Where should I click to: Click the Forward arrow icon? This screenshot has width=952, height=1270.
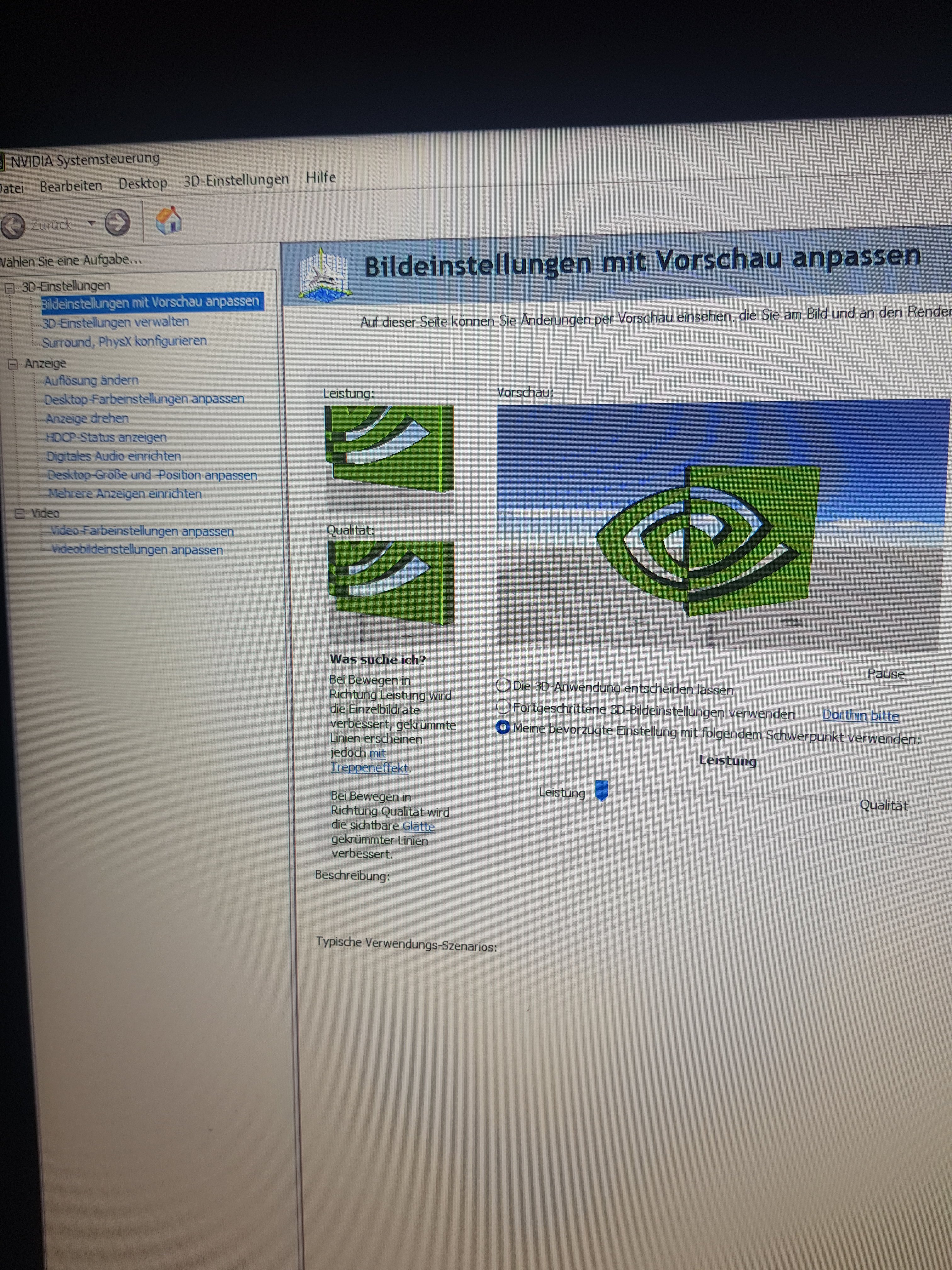pyautogui.click(x=117, y=223)
